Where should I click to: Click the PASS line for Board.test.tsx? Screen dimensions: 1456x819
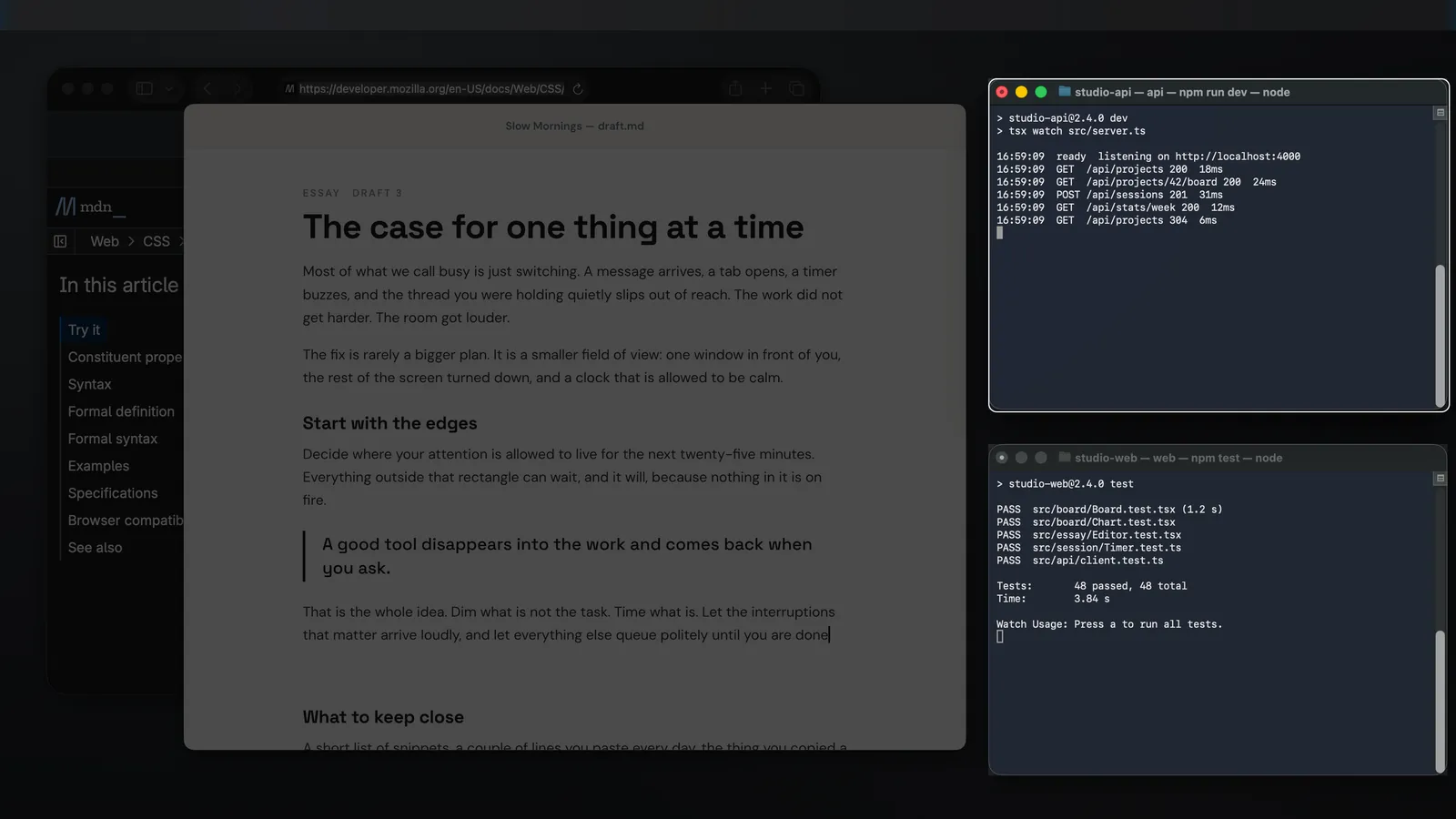[1109, 510]
